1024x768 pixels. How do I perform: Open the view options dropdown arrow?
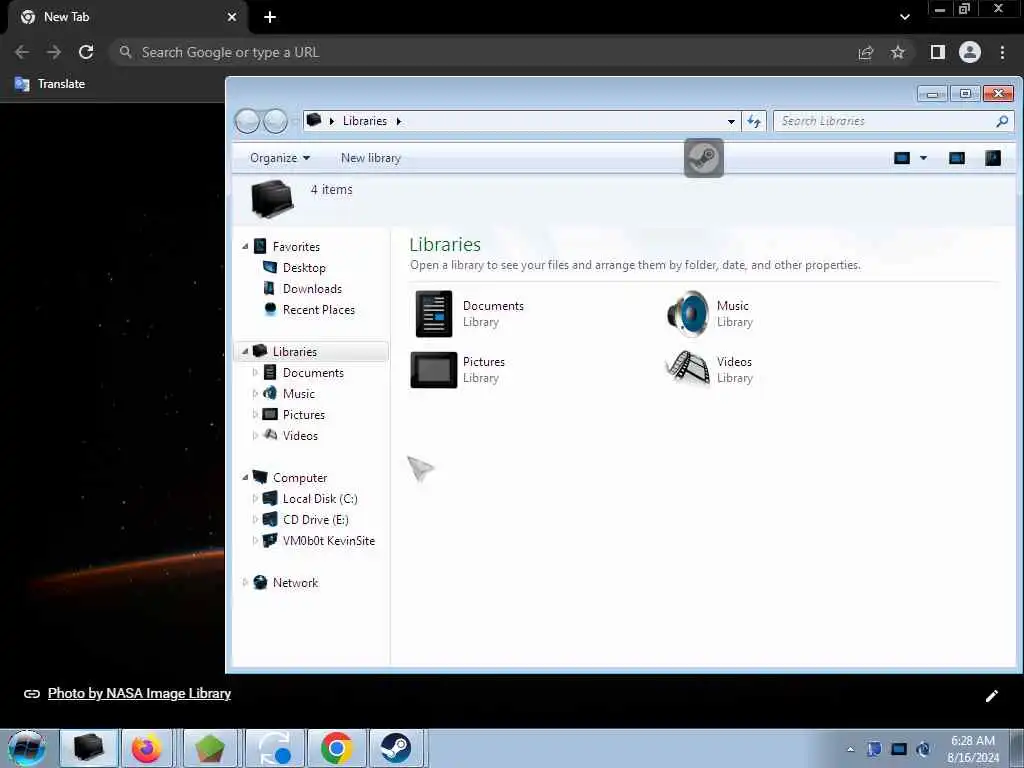923,158
